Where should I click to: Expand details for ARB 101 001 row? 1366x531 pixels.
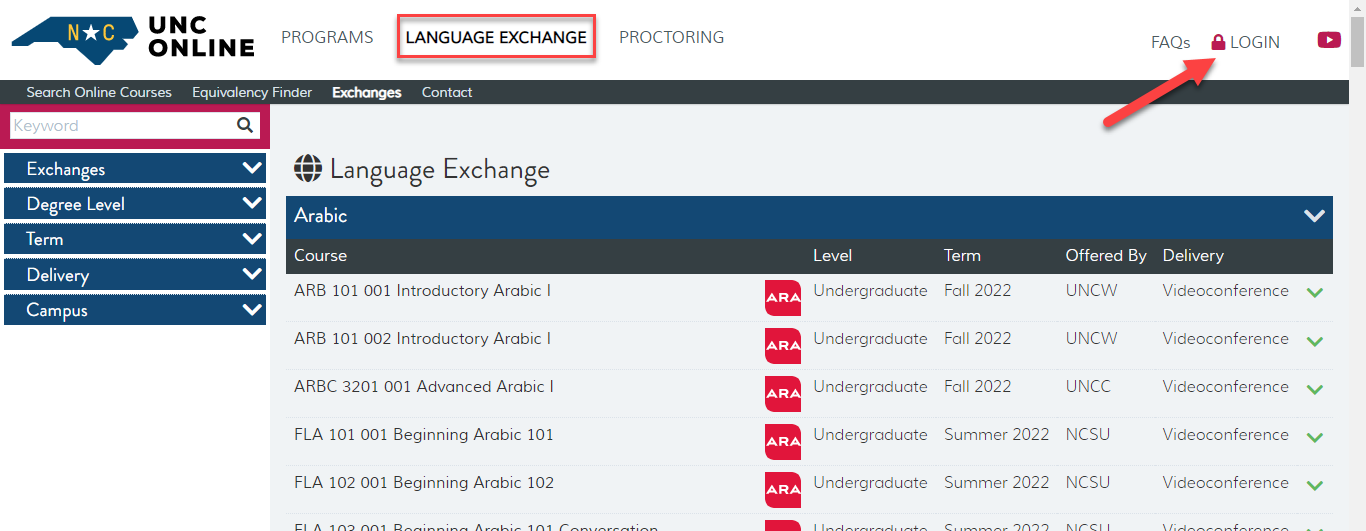coord(1315,293)
